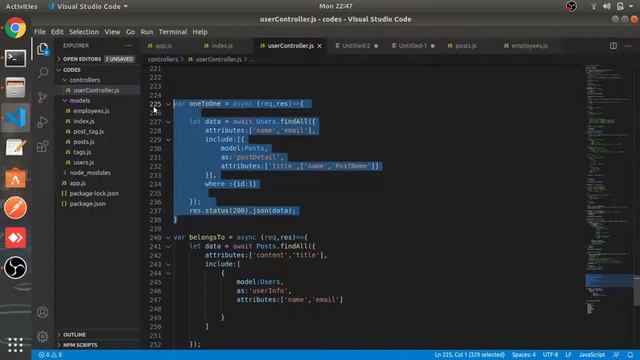Click the UTF-8 encoding status item
Viewport: 640px width, 360px height.
[x=550, y=355]
